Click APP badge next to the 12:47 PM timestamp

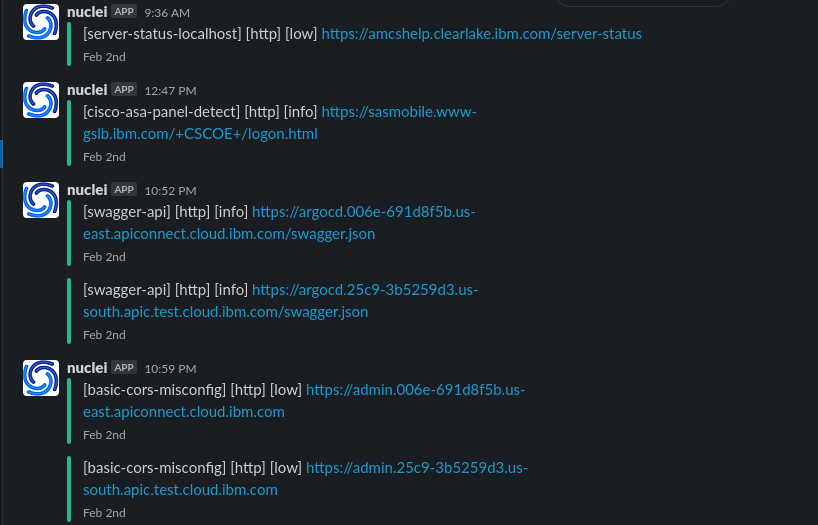(x=124, y=90)
